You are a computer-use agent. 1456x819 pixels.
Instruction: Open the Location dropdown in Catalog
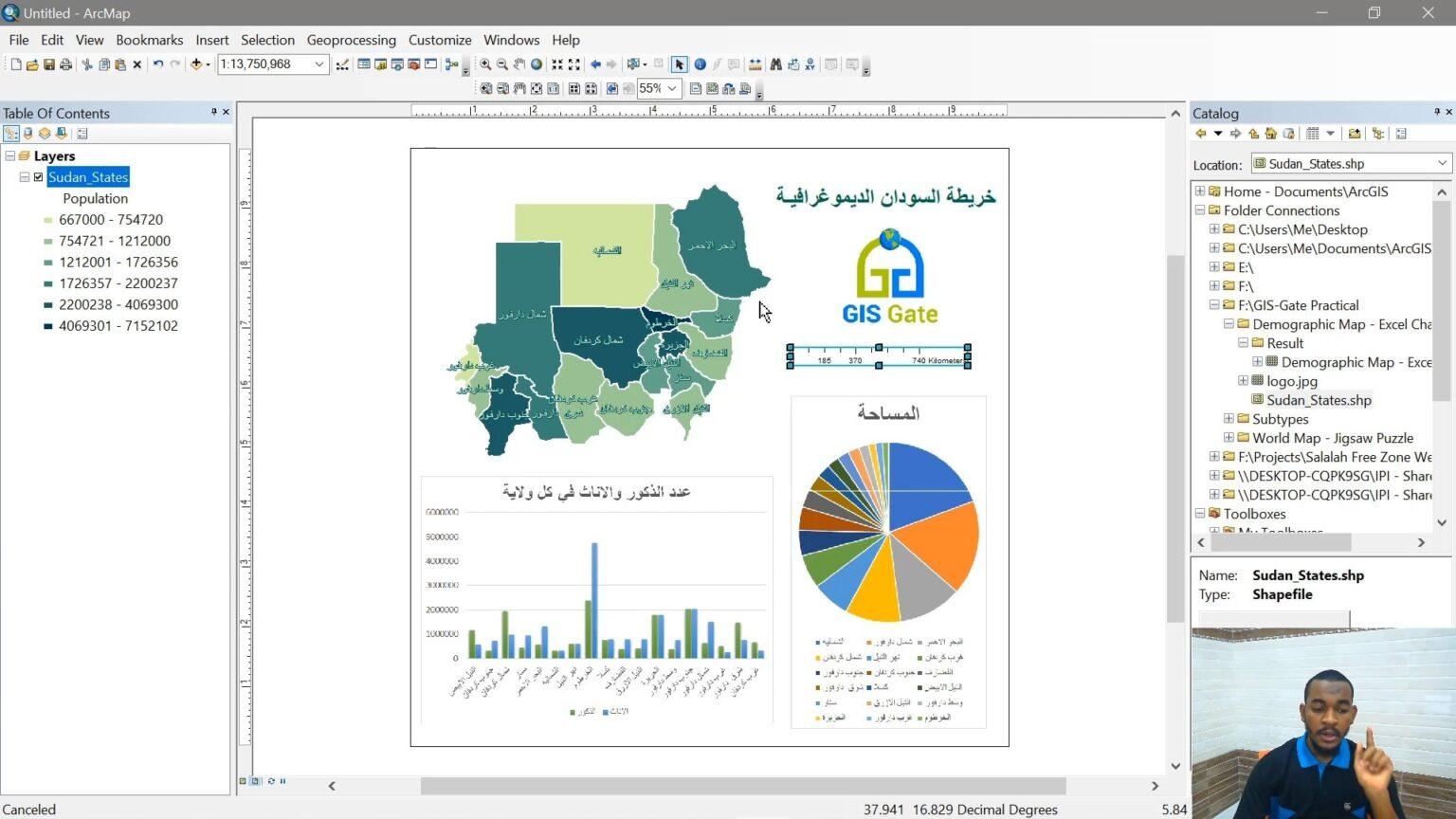pos(1442,163)
